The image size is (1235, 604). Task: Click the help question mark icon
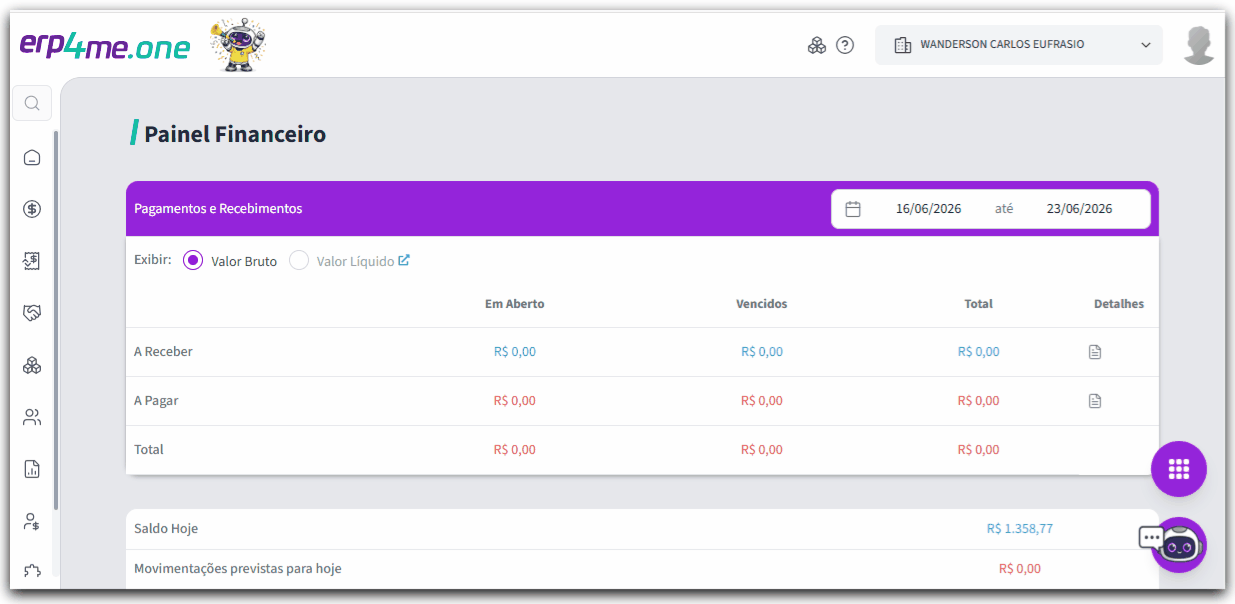pos(845,45)
